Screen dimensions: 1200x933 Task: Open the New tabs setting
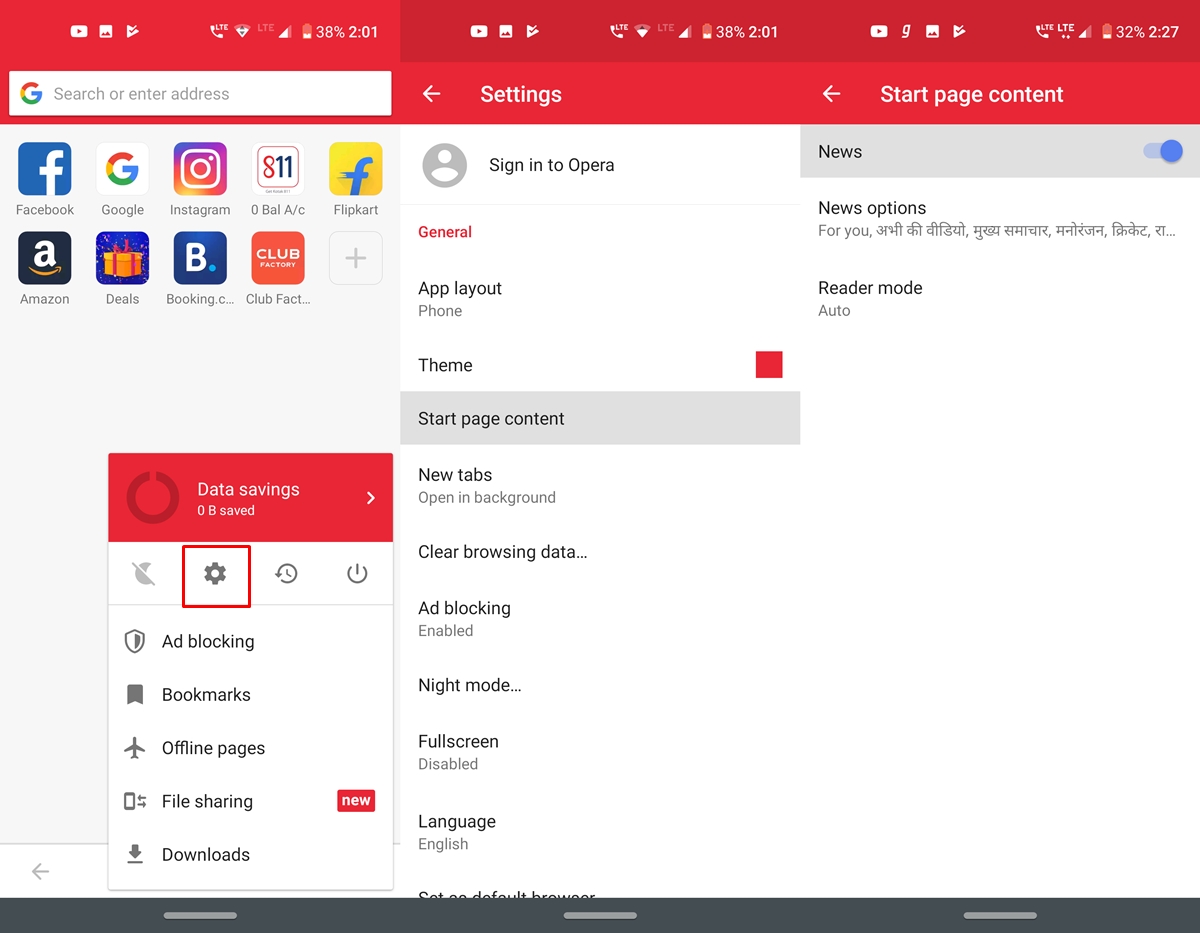point(600,485)
